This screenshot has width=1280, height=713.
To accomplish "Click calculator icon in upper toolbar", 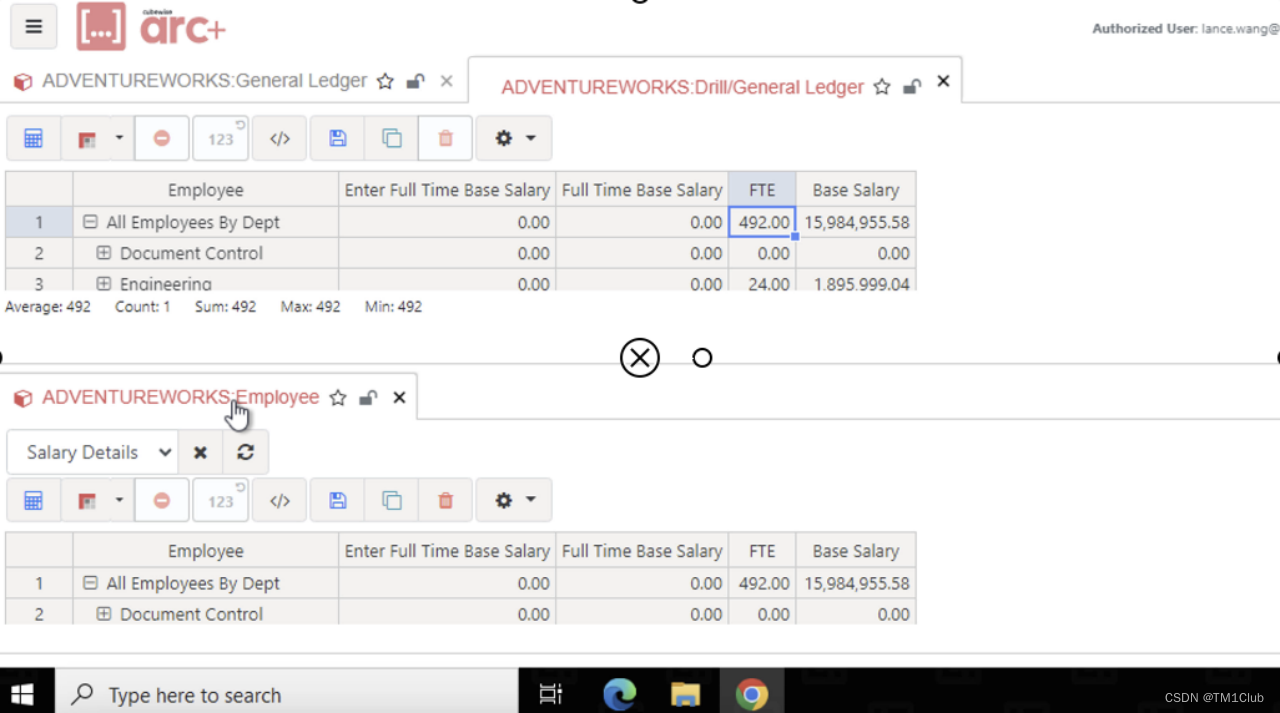I will (33, 139).
